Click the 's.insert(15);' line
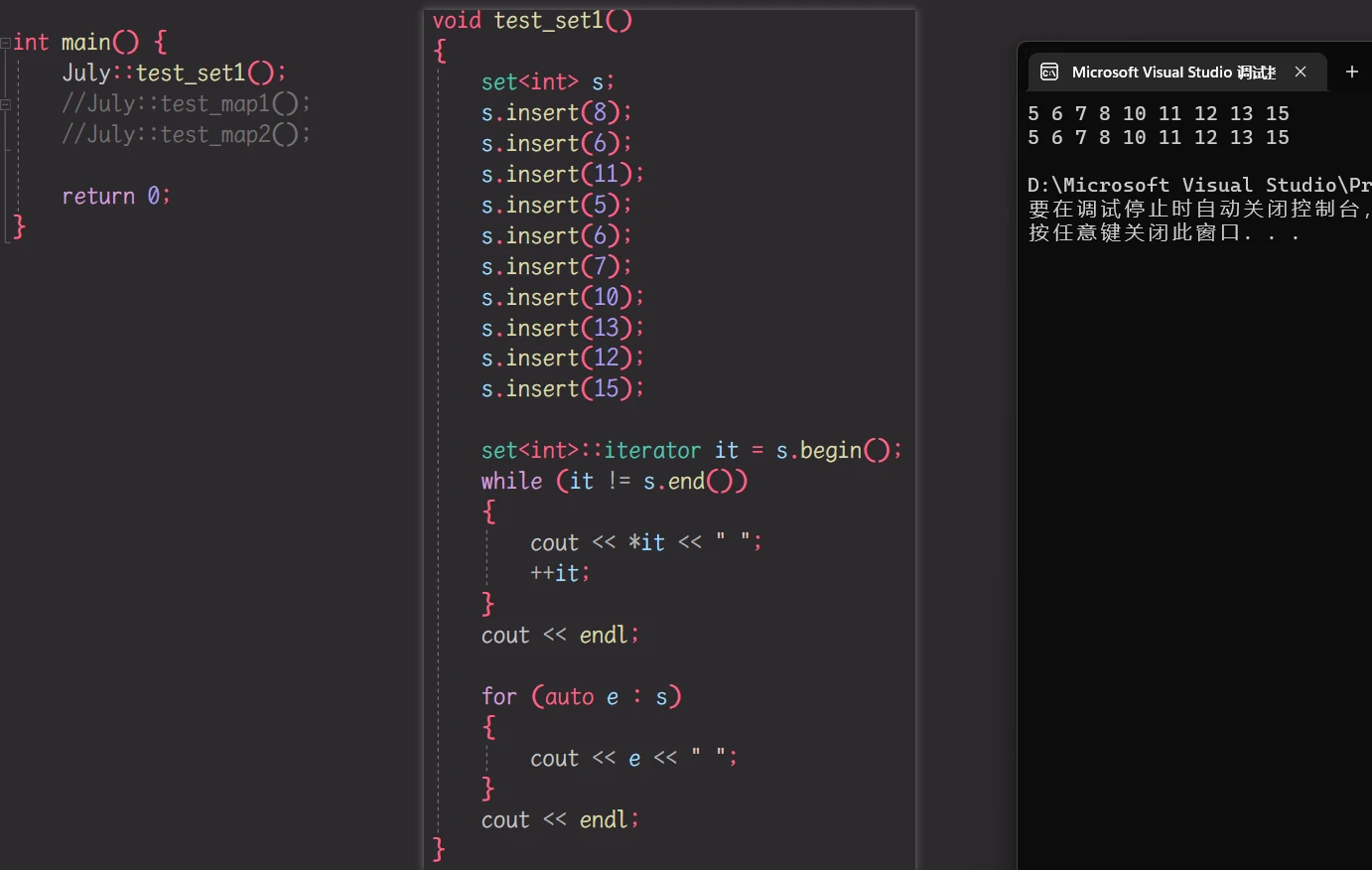Image resolution: width=1372 pixels, height=870 pixels. [x=563, y=389]
